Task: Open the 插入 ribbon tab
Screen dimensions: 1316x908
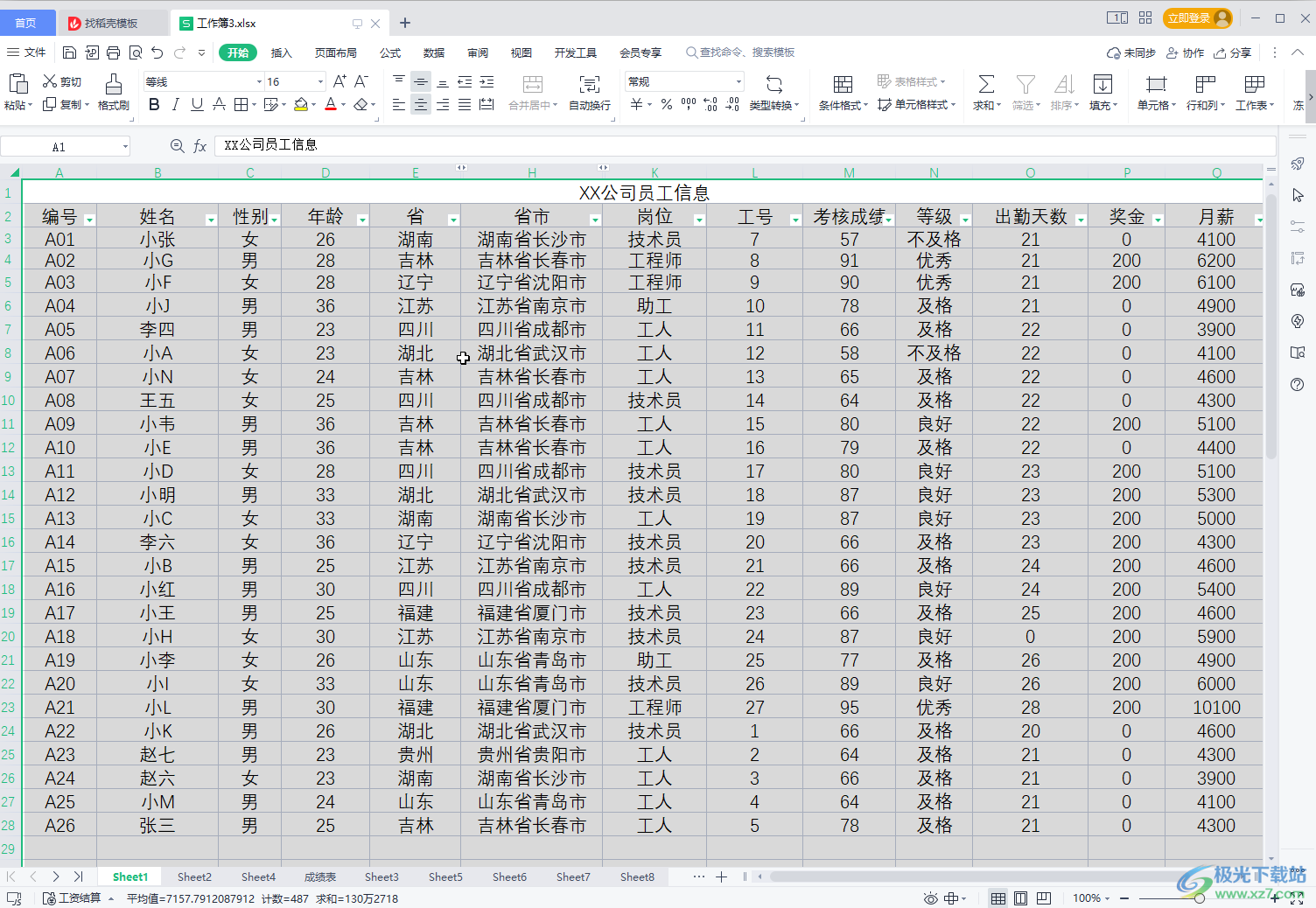Action: 281,53
